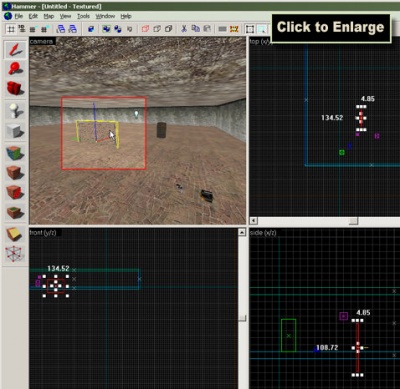This screenshot has width=400, height=389.
Task: Open the Tools menu
Action: pos(83,16)
